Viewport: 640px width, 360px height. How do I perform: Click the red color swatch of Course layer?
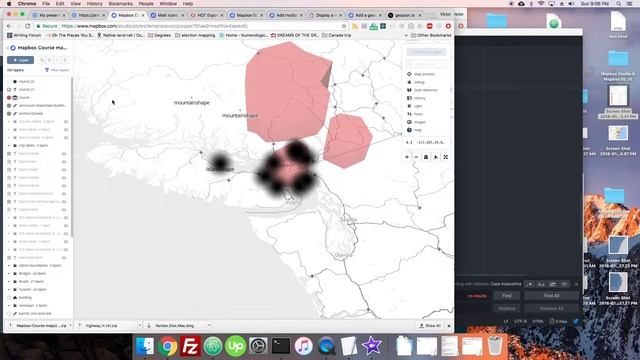coord(9,98)
